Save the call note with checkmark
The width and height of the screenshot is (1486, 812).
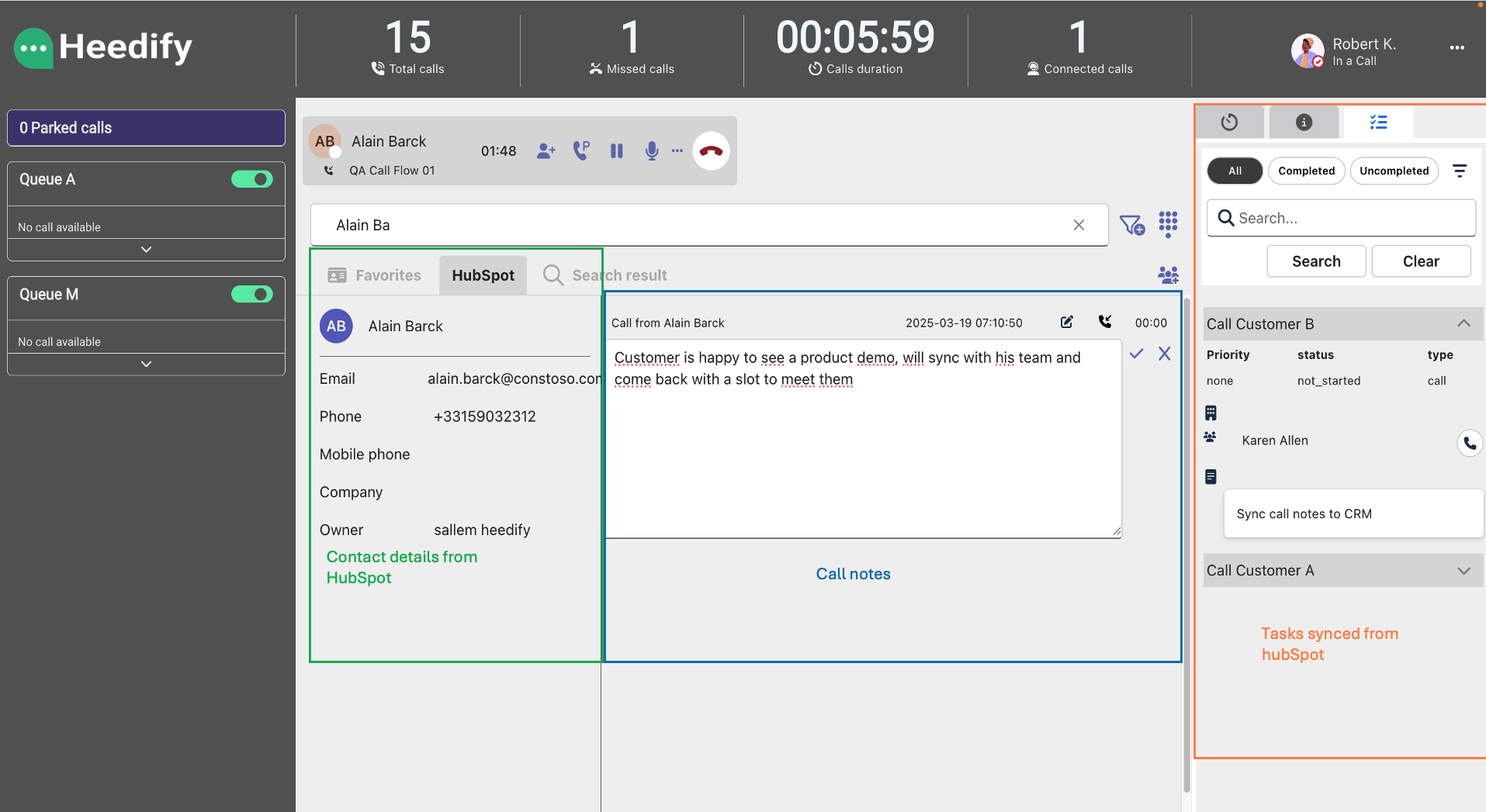click(x=1137, y=354)
